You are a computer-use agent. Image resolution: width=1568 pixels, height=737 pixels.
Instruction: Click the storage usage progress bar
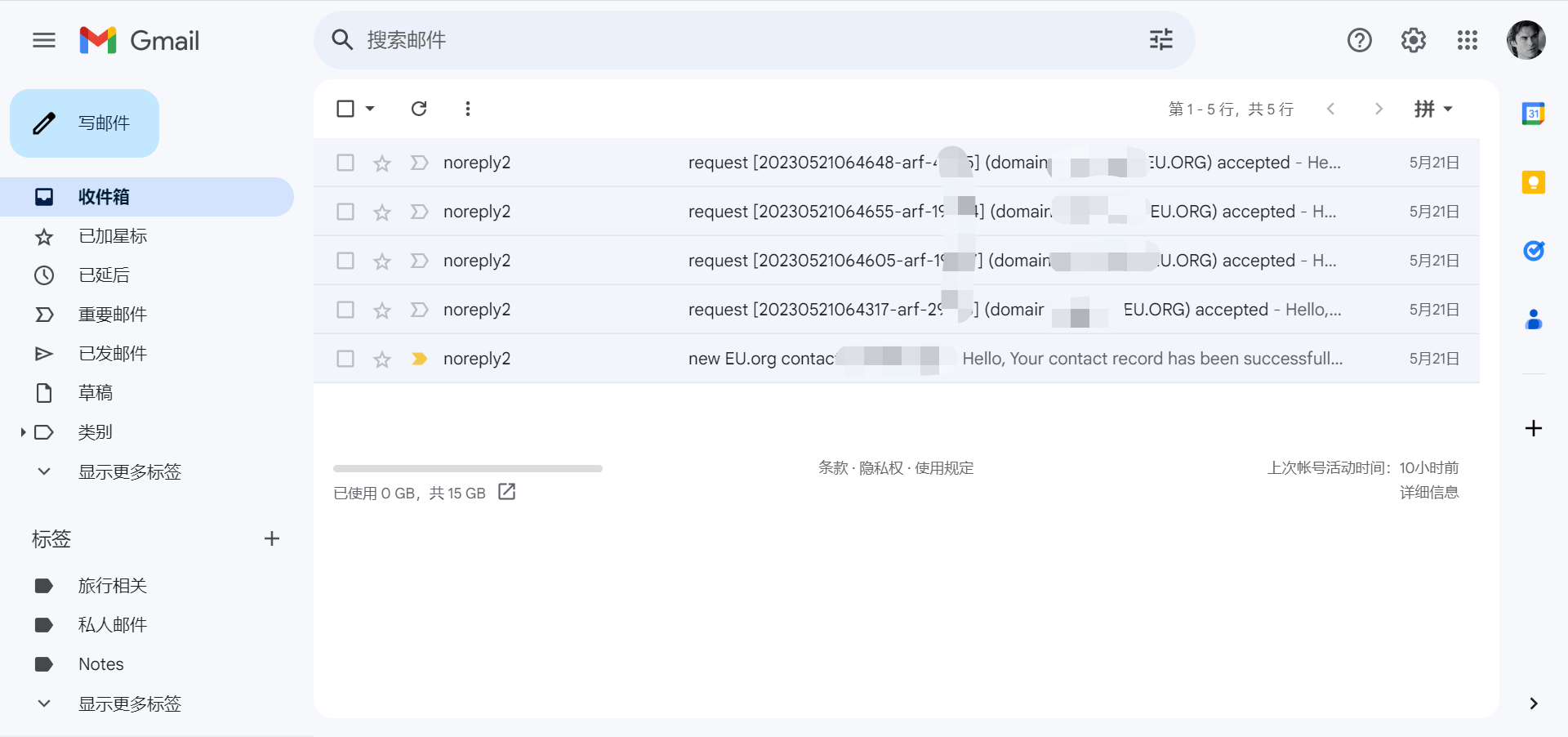[467, 469]
